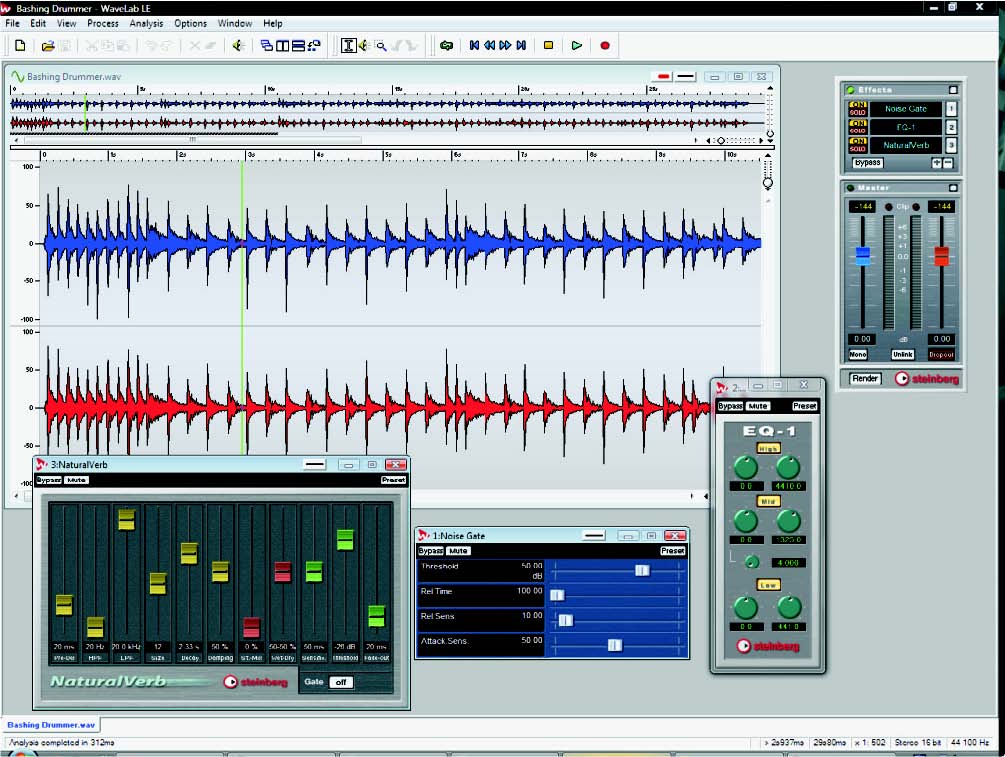Toggle Mute in the EQ-1 window
The width and height of the screenshot is (1005, 757).
pos(758,406)
